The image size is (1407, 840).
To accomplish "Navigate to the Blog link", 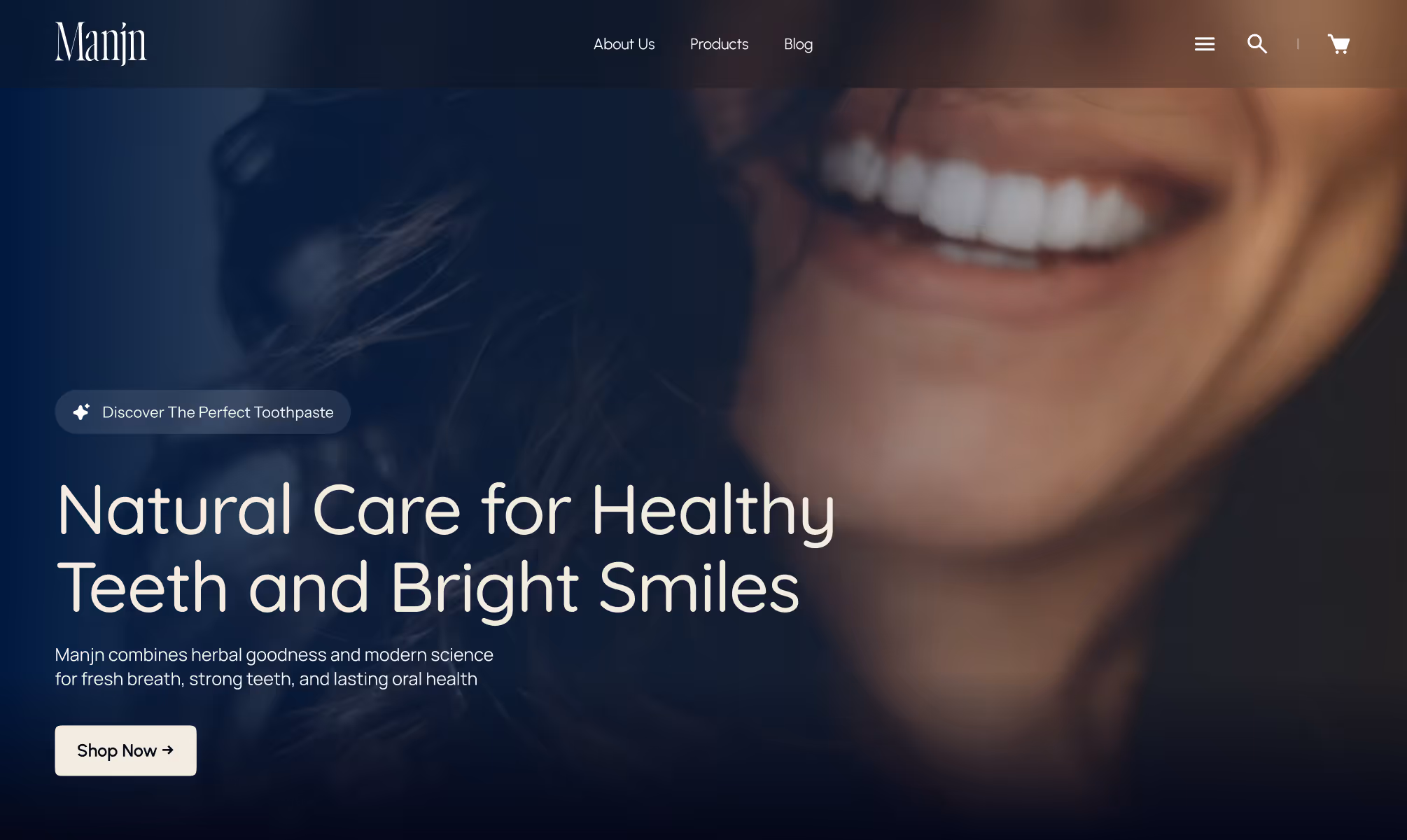I will coord(798,44).
